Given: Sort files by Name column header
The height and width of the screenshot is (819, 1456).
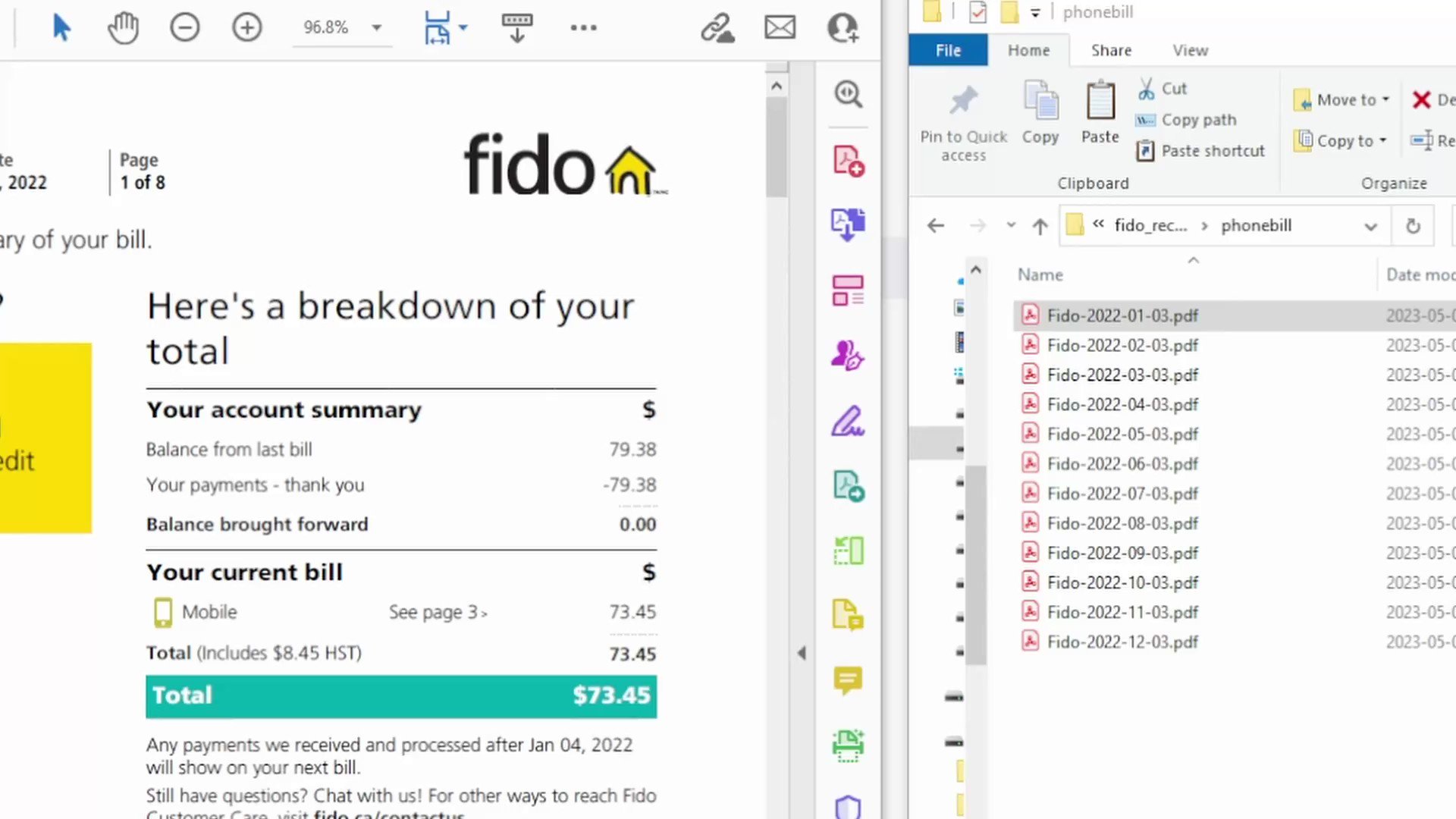Looking at the screenshot, I should coord(1040,275).
